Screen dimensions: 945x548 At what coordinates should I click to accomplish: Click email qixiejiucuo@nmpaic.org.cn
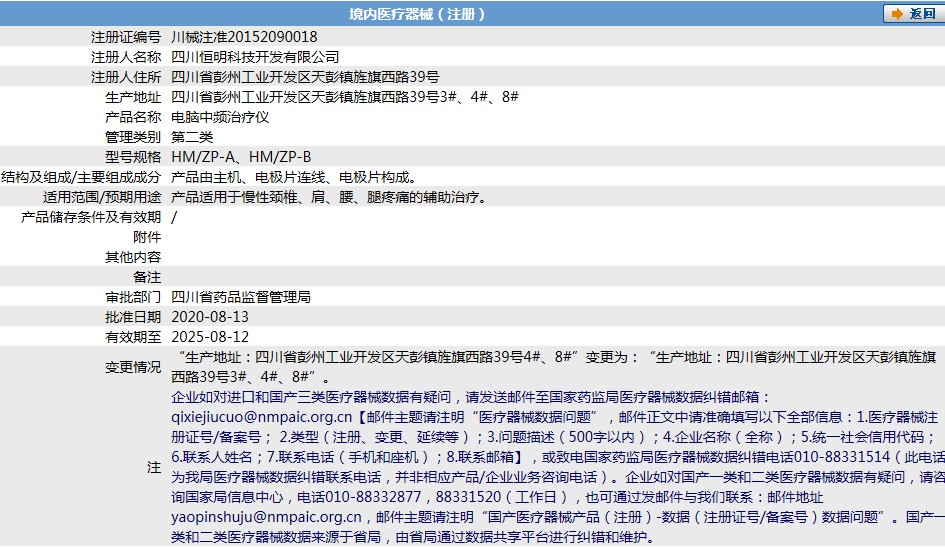point(262,417)
